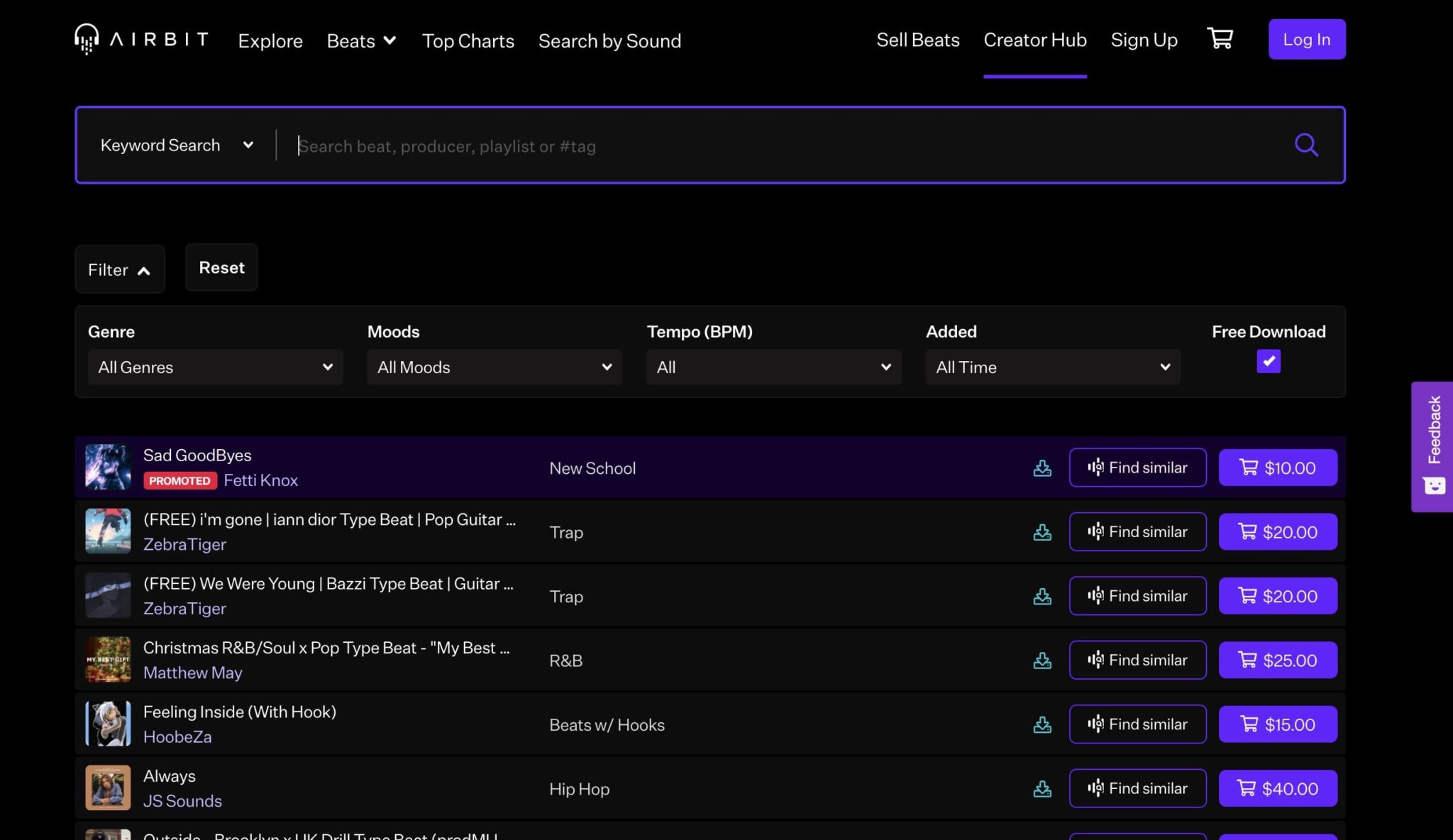Collapse the Filter panel
The width and height of the screenshot is (1453, 840).
(x=119, y=269)
